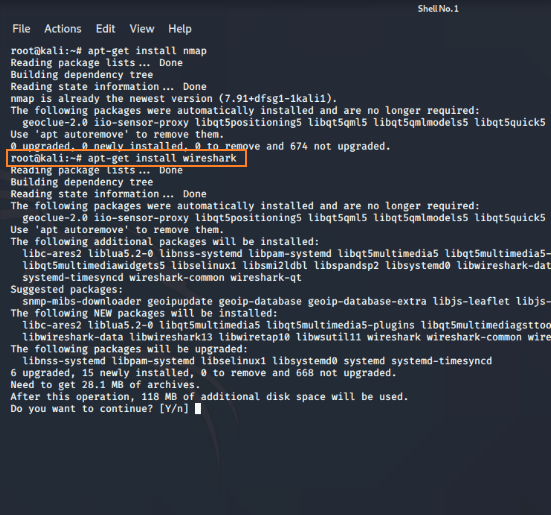Click the Shell No. 1 window title
This screenshot has width=551, height=515.
[438, 9]
